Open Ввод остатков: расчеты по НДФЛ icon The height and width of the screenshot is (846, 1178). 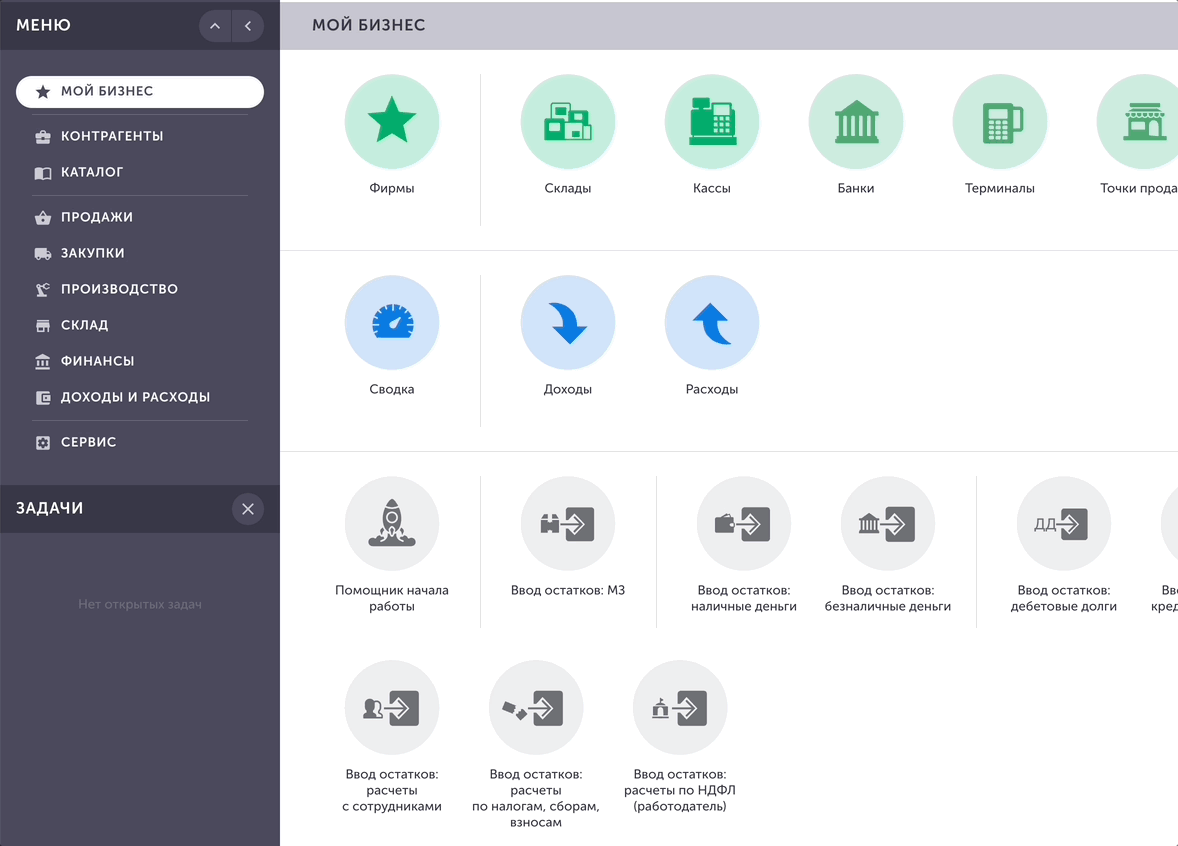point(680,708)
